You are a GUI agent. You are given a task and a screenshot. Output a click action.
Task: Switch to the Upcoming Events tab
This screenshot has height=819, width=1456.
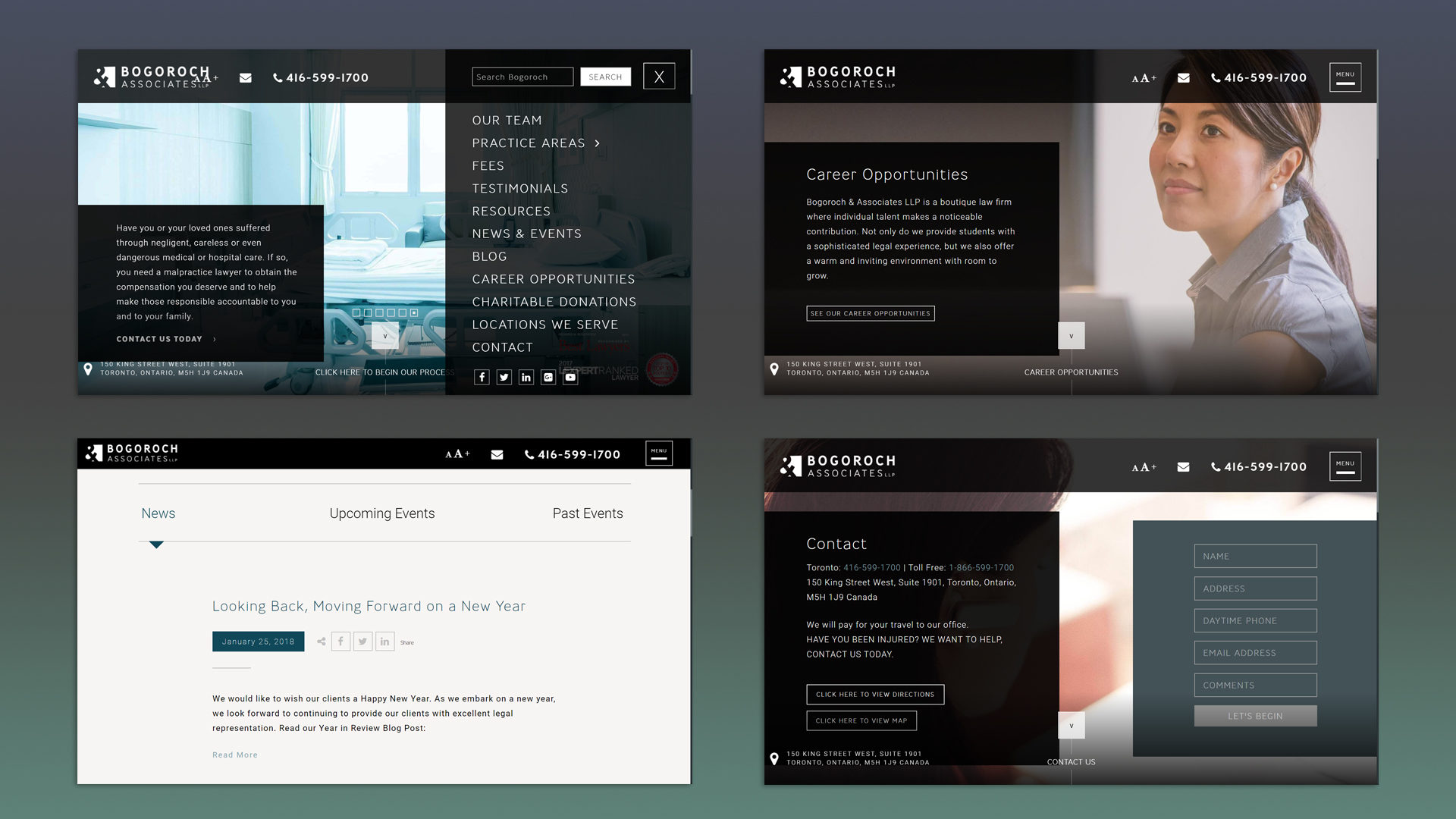(x=381, y=513)
